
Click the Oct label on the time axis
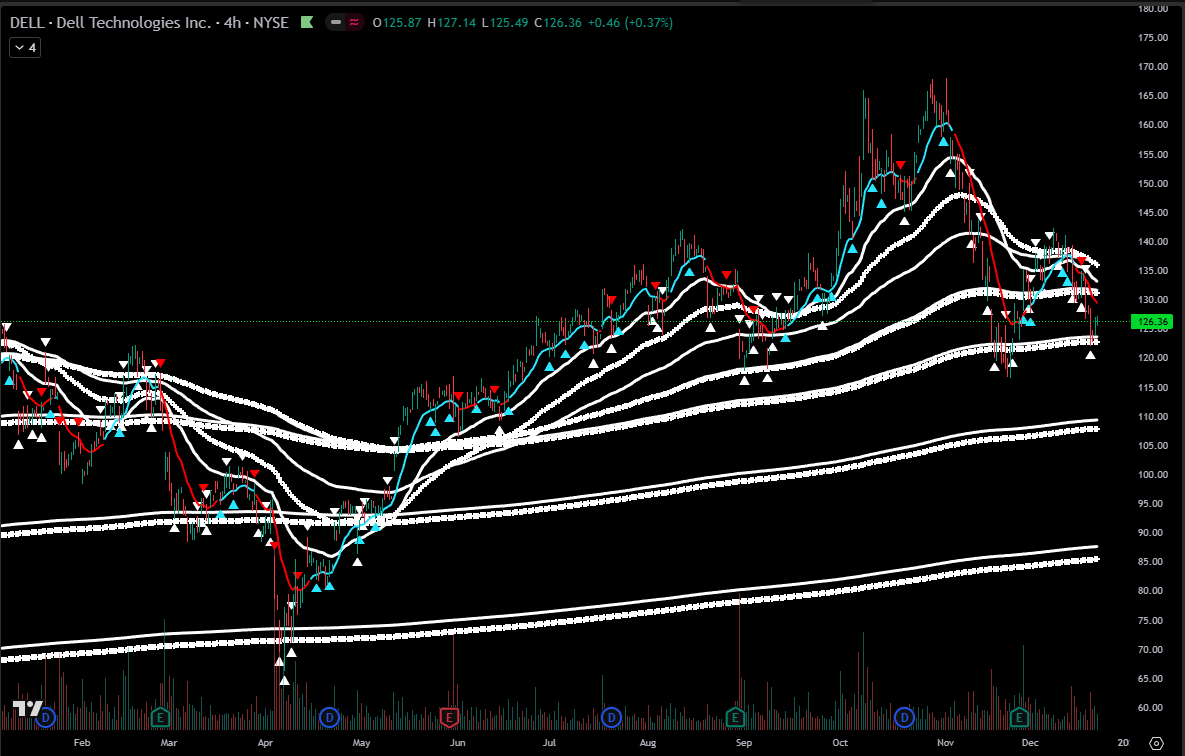point(840,742)
